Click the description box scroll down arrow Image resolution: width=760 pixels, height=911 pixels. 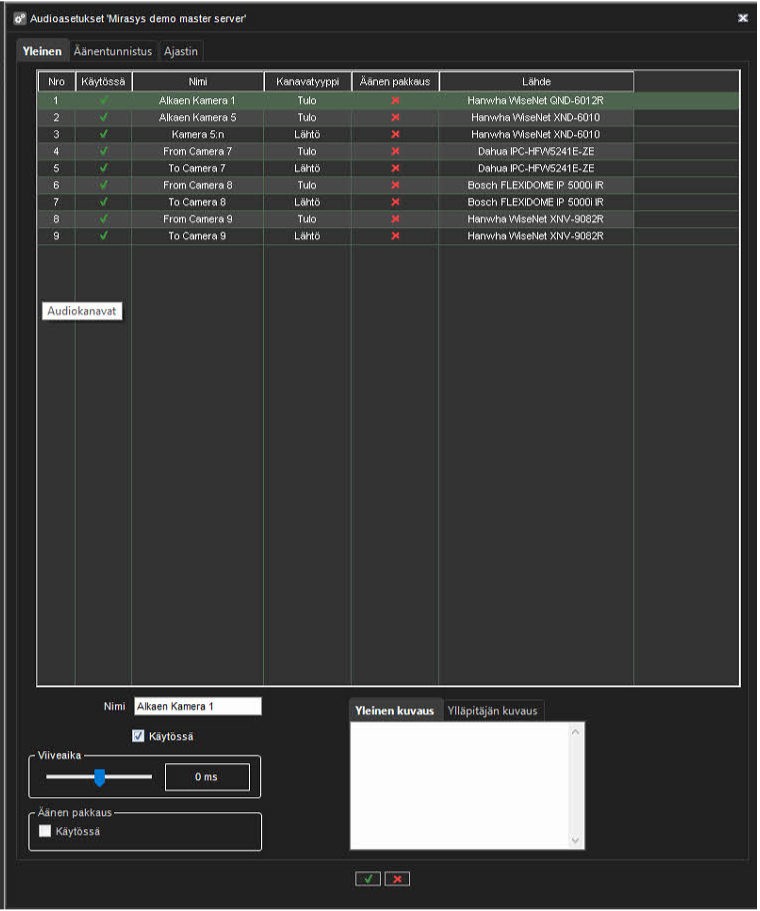click(575, 841)
